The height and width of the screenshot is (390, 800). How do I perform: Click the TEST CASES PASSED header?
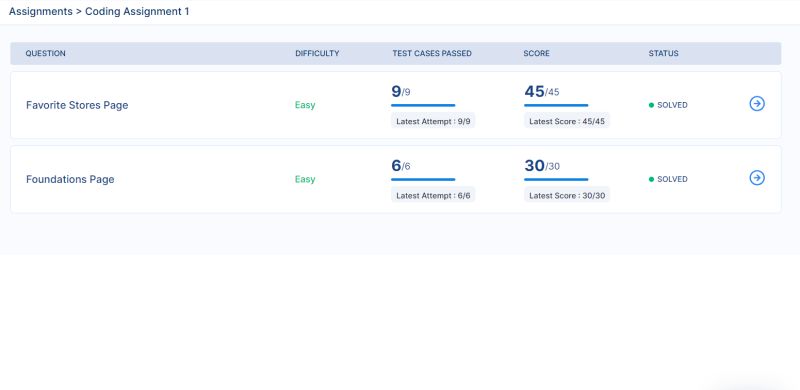[x=432, y=53]
